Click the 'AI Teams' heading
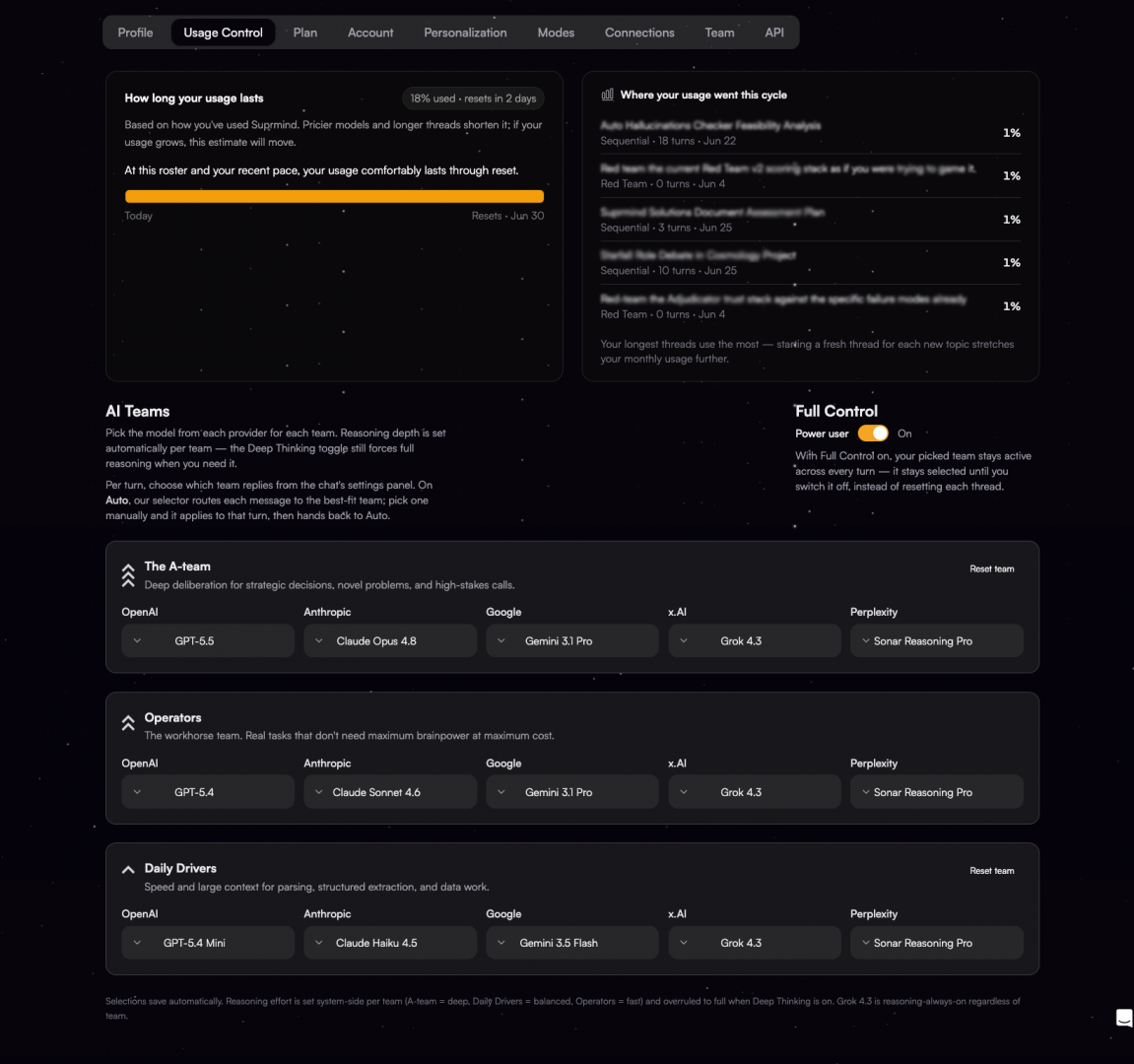This screenshot has height=1064, width=1134. coord(137,412)
